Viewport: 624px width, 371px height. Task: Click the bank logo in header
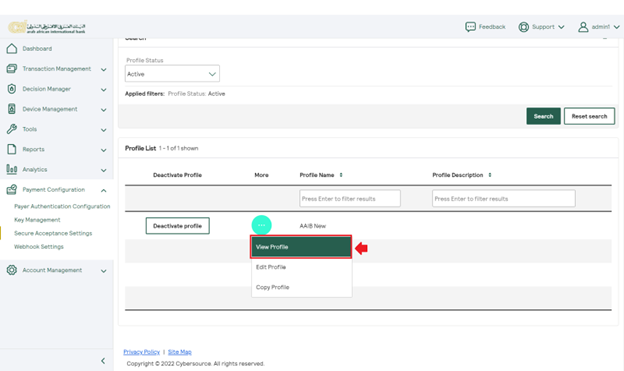click(47, 27)
